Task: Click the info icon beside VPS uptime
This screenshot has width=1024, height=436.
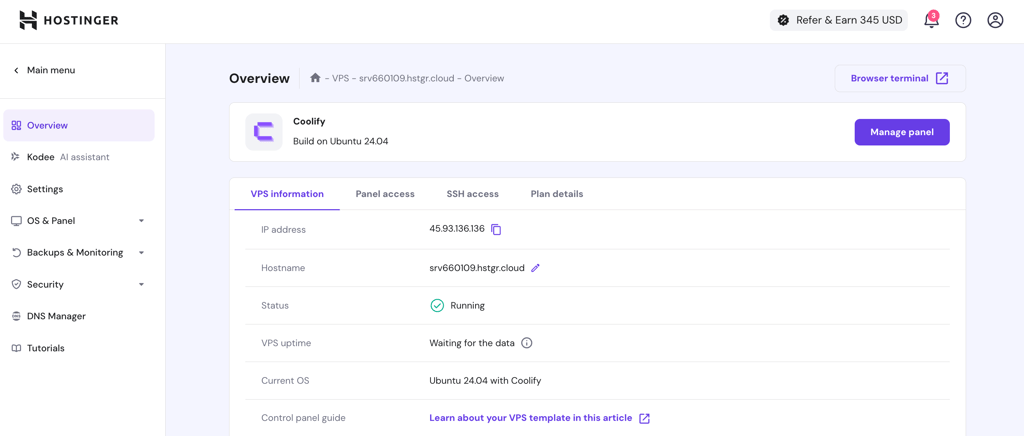Action: 527,343
